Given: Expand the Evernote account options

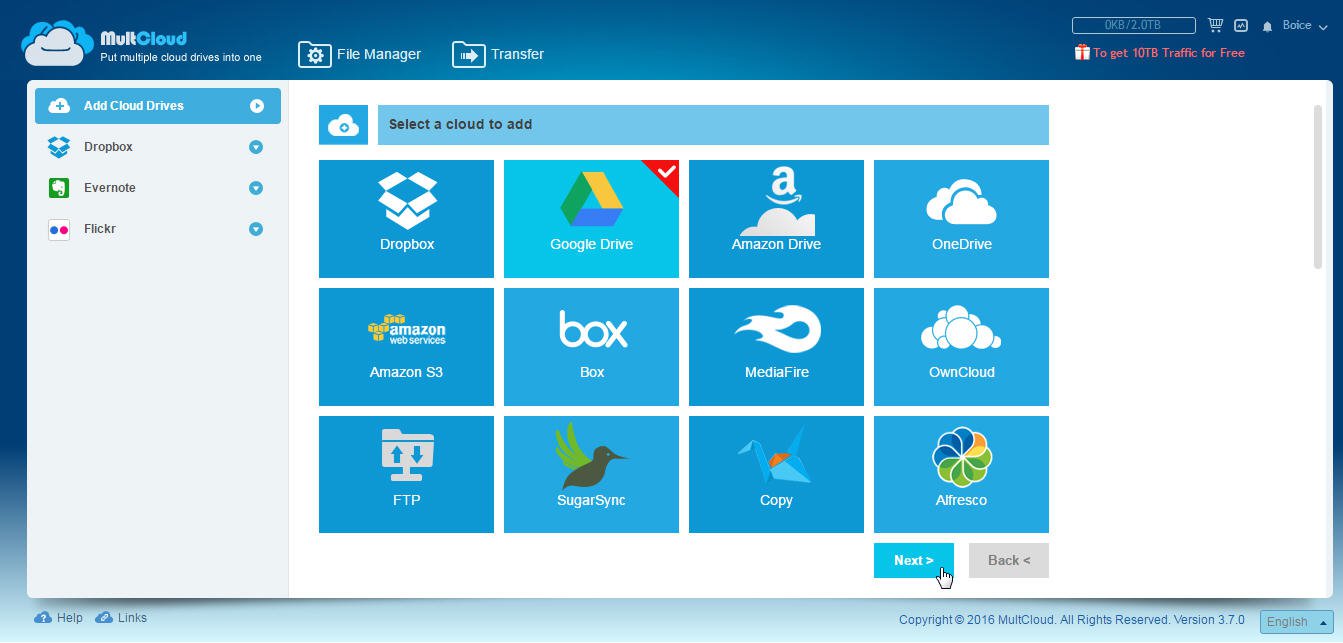Looking at the screenshot, I should [257, 188].
